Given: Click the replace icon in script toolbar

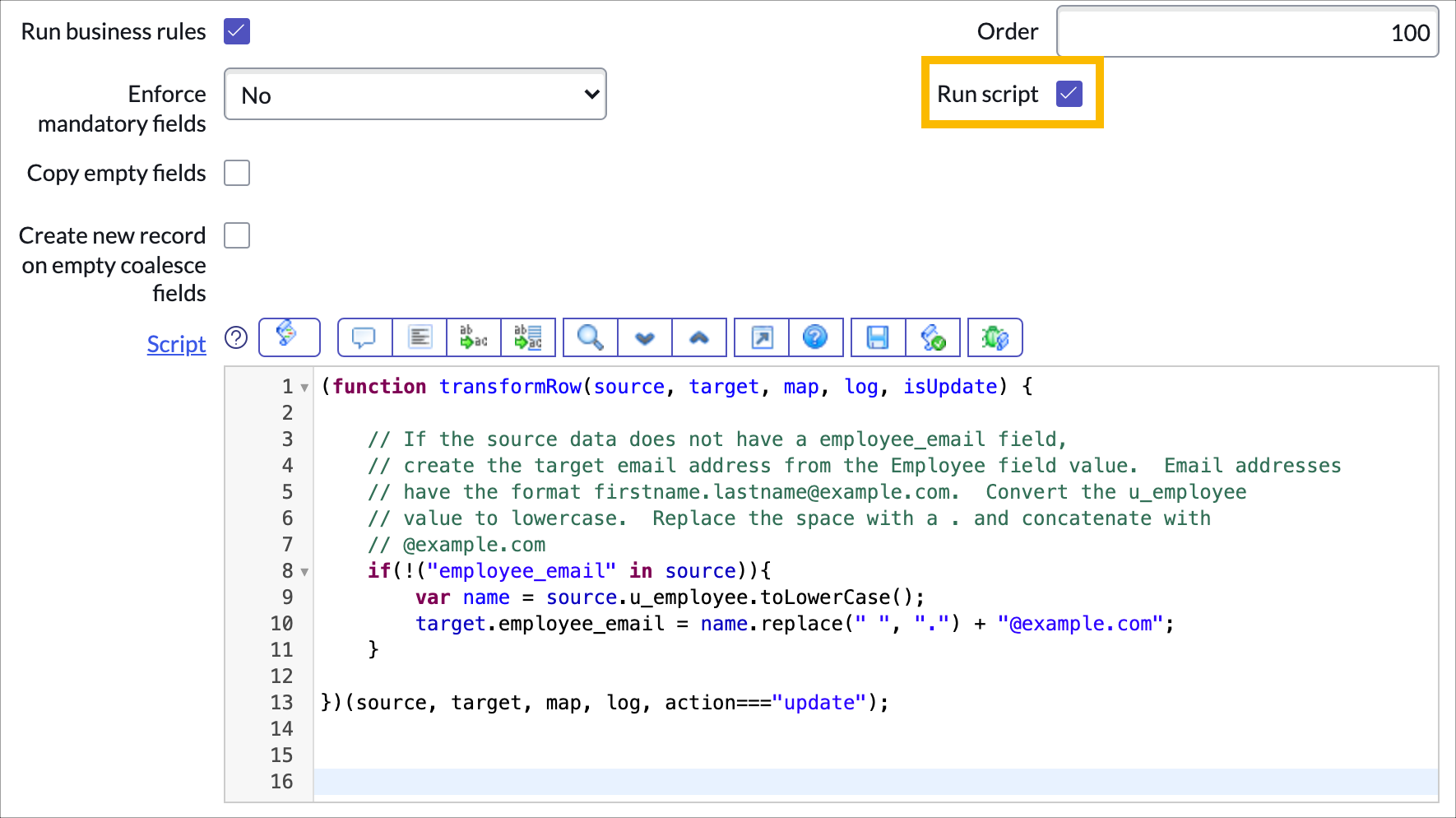Looking at the screenshot, I should (x=474, y=337).
